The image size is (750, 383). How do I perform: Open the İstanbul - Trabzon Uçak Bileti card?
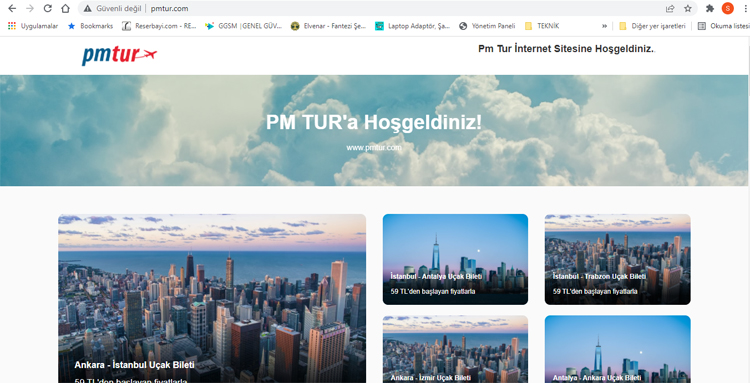pyautogui.click(x=618, y=259)
